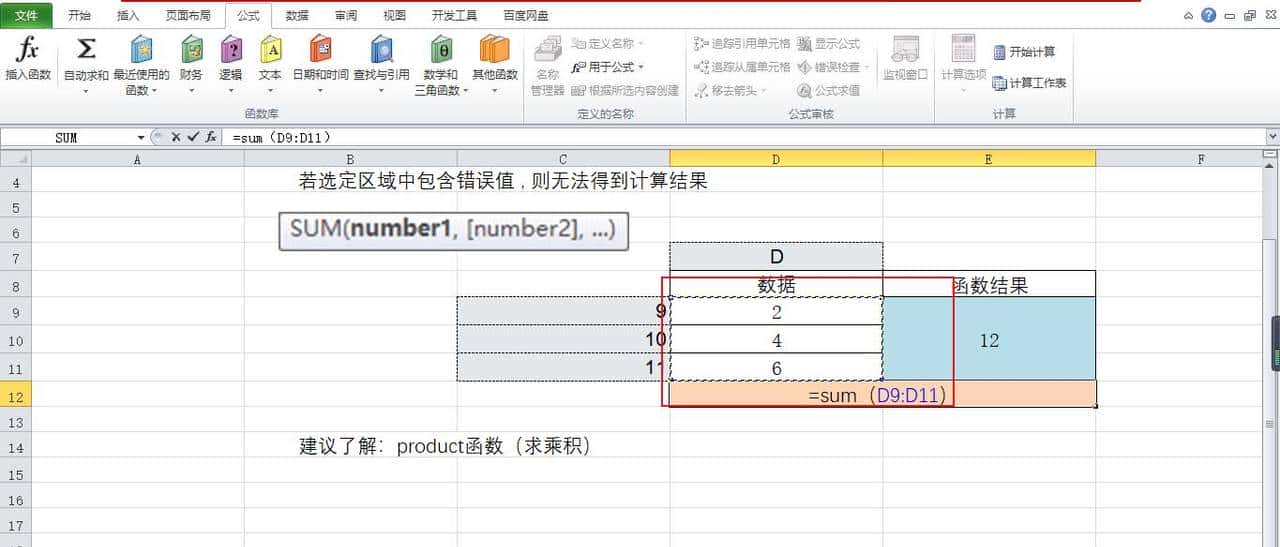Open the Date & Time (日期和时间) functions icon

[320, 49]
